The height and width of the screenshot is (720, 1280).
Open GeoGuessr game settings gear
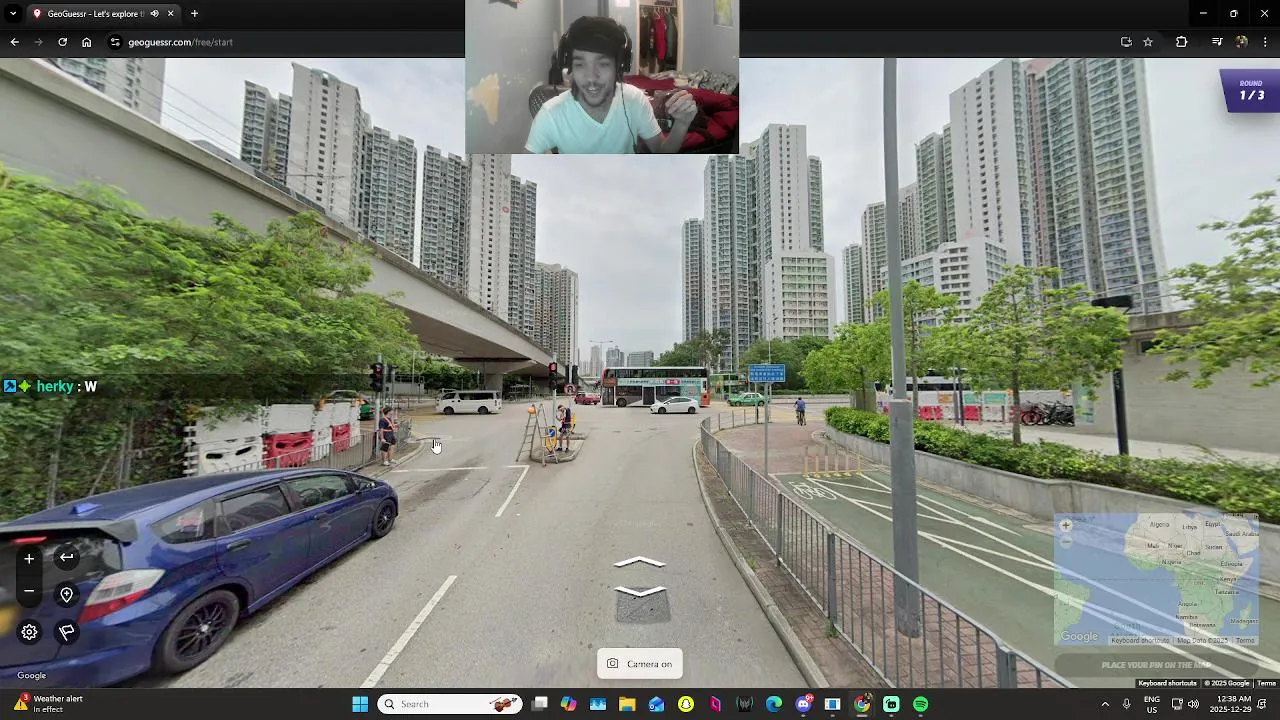(29, 632)
